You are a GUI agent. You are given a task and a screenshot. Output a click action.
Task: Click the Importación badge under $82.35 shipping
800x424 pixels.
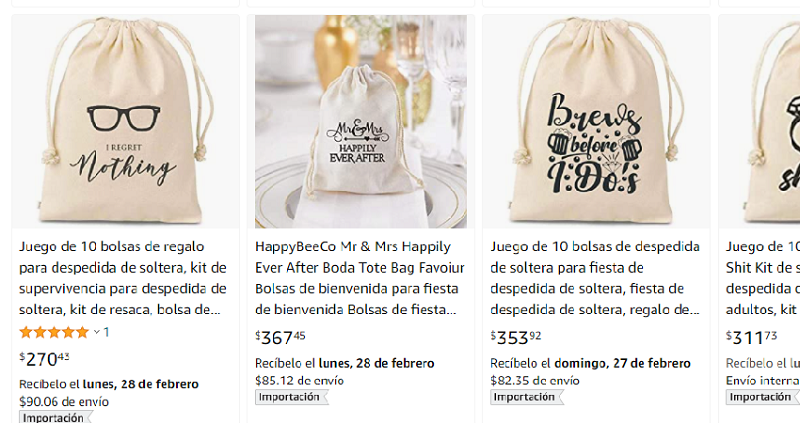527,397
